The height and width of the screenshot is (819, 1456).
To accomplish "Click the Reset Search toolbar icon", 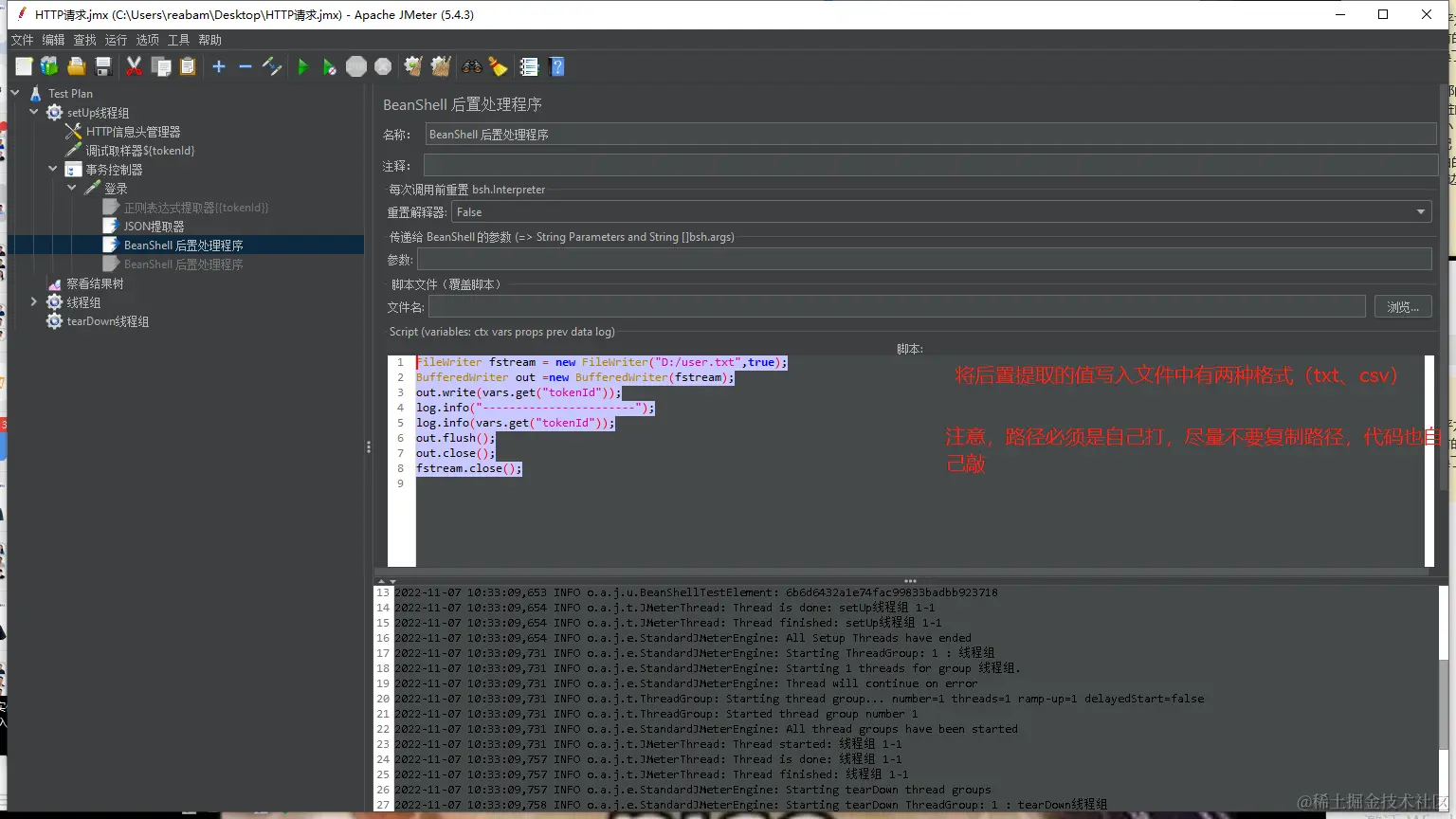I will pos(498,66).
